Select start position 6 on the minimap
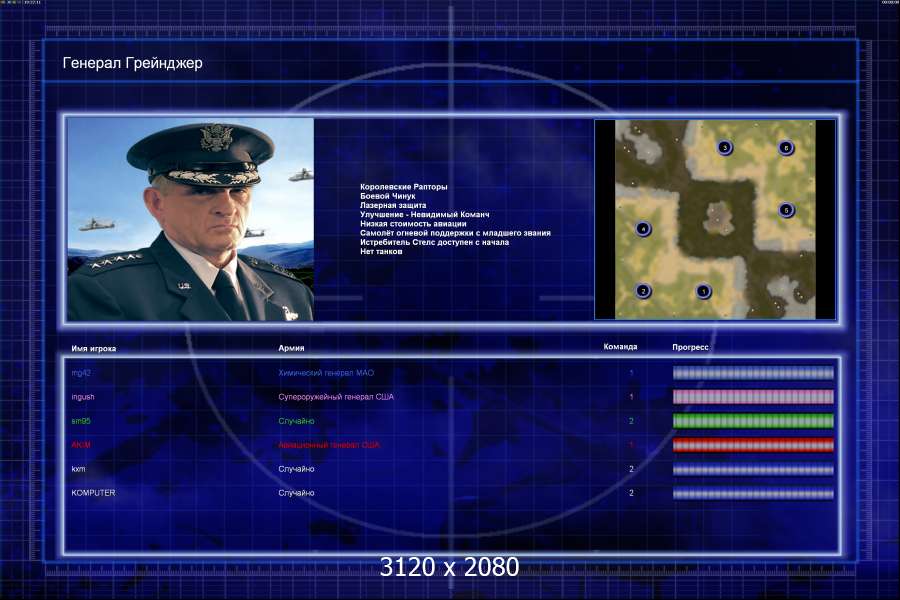Image resolution: width=900 pixels, height=600 pixels. (786, 148)
